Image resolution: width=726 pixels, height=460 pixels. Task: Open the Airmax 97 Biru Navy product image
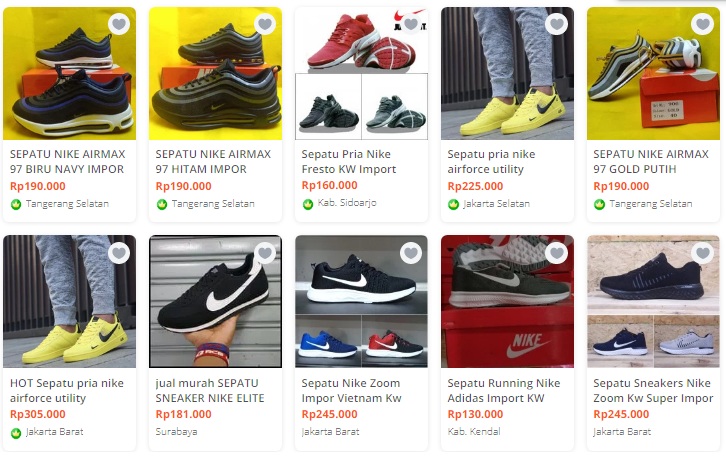click(69, 73)
